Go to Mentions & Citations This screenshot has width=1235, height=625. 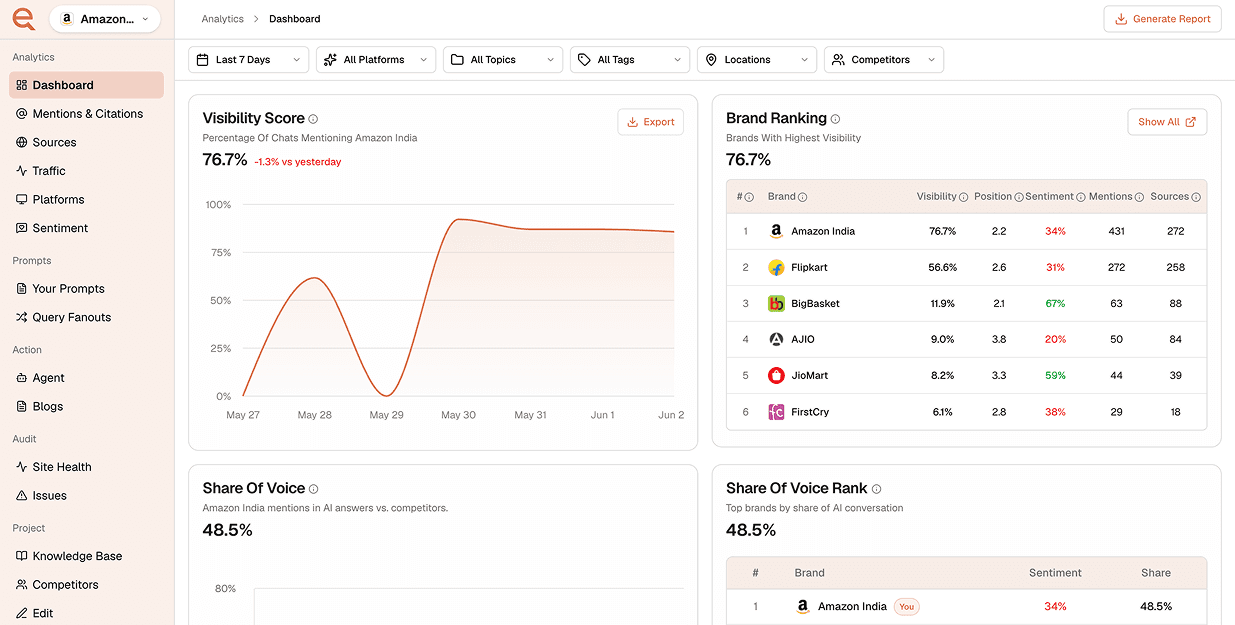coord(86,114)
